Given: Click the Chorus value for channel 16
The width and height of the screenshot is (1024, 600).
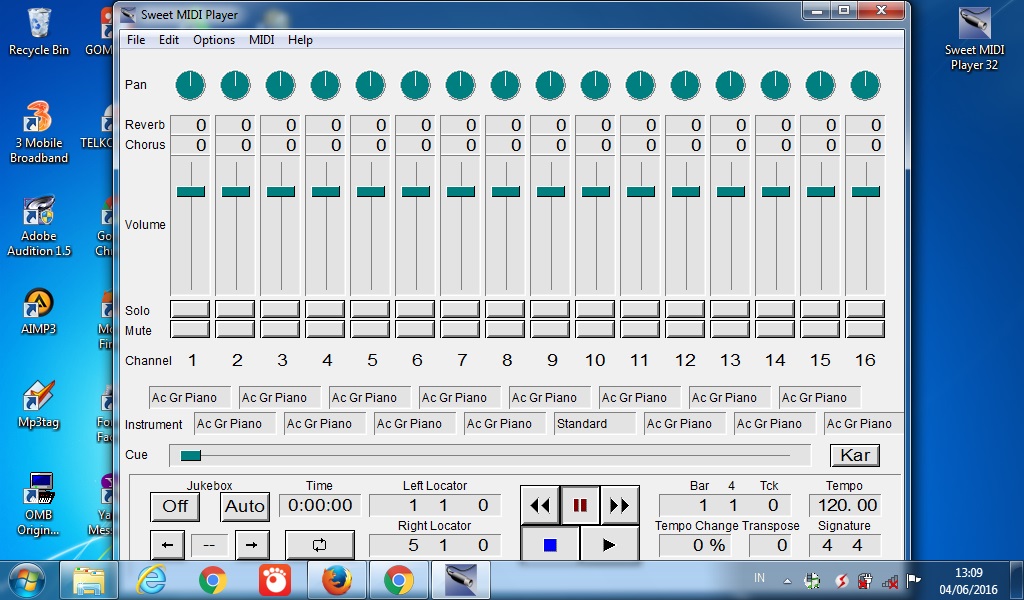Looking at the screenshot, I should [865, 145].
